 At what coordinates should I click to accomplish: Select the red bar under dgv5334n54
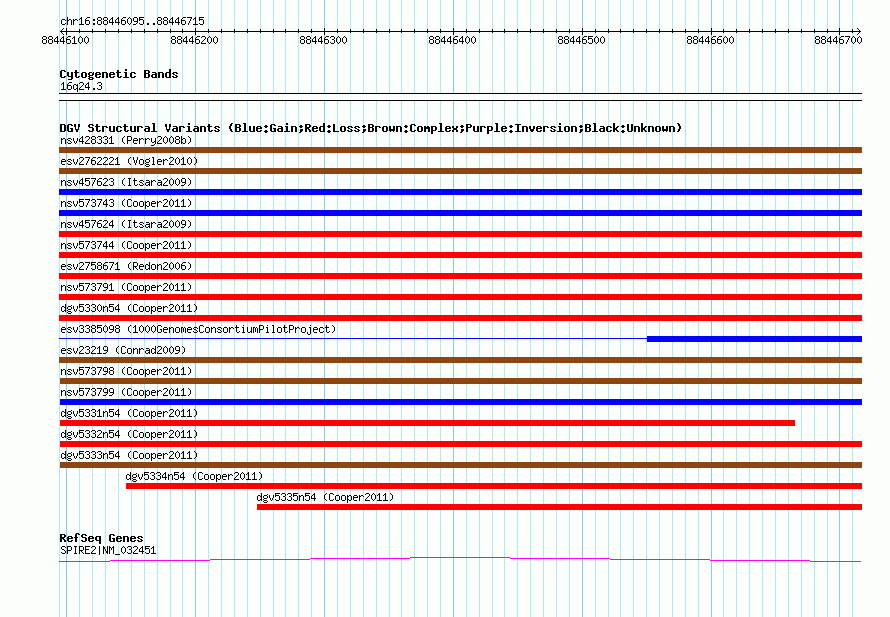494,486
